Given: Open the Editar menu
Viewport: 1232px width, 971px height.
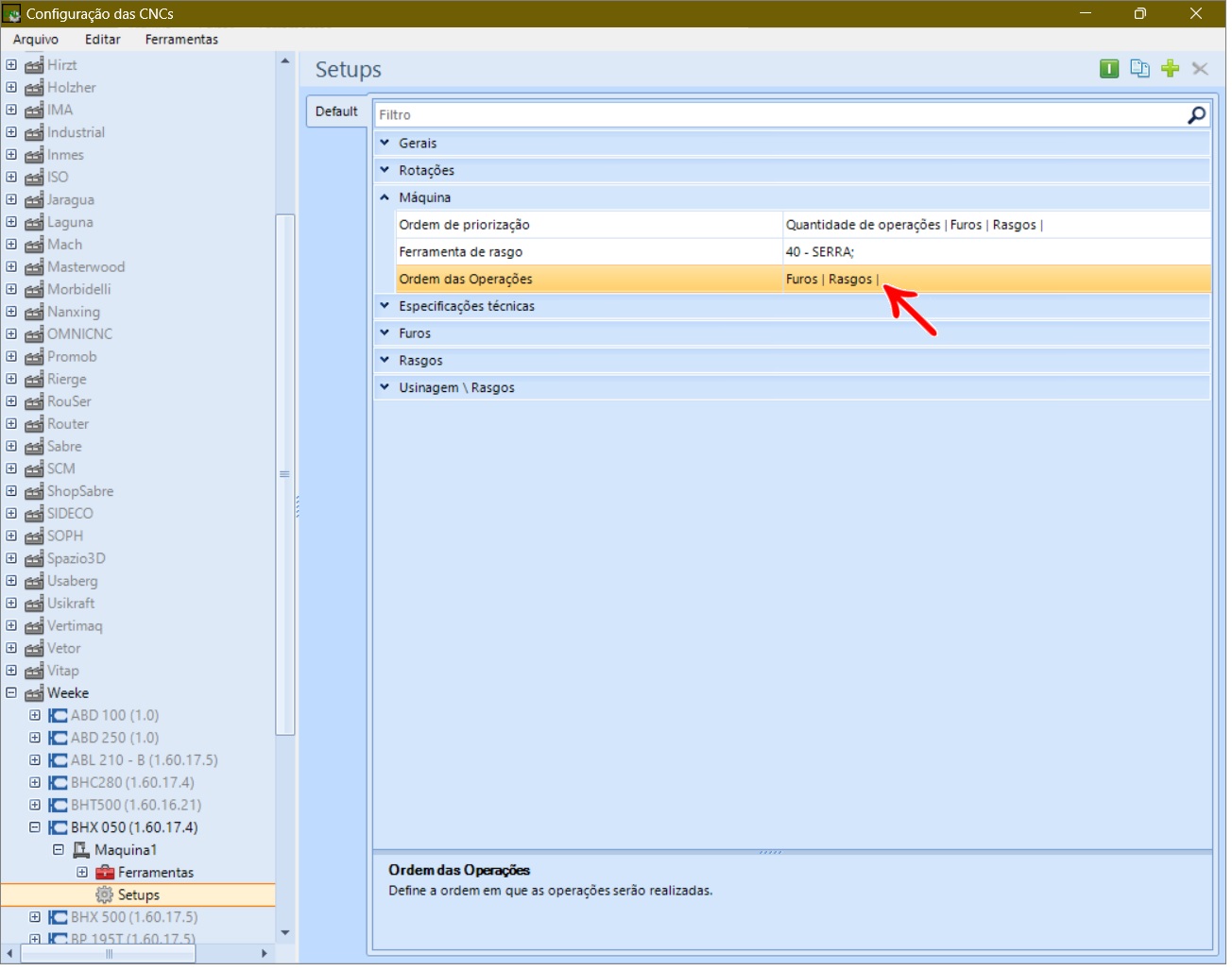Looking at the screenshot, I should 103,40.
